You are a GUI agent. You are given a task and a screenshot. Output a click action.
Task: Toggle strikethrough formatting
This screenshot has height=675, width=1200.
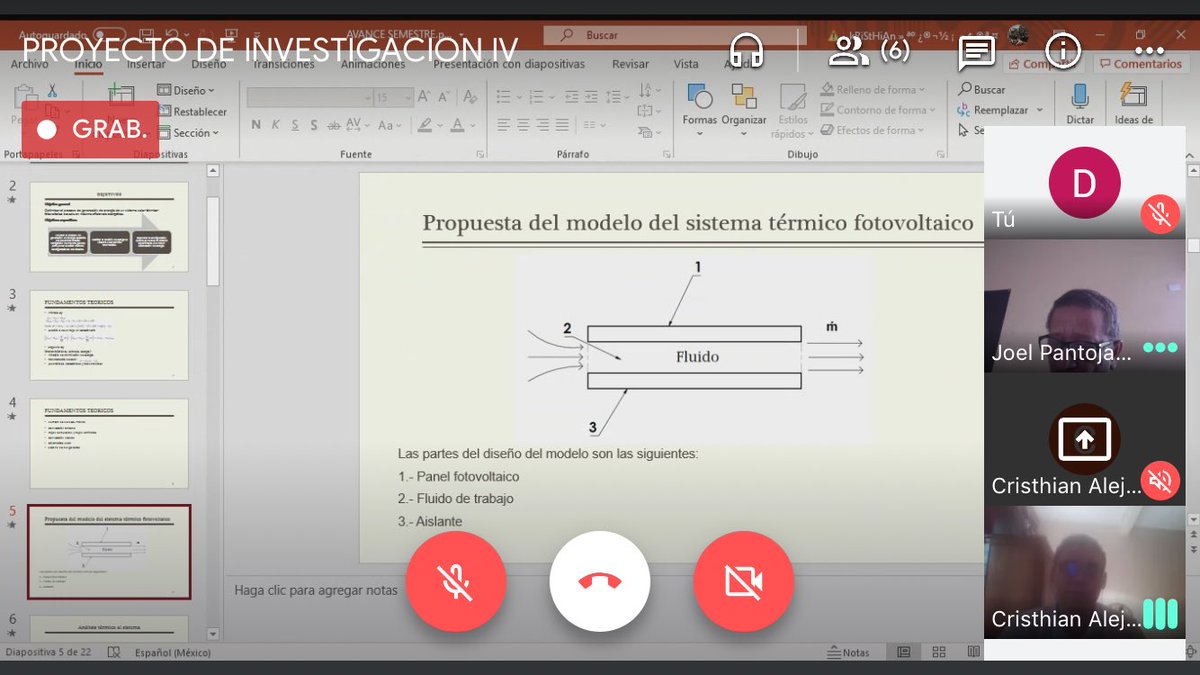(x=333, y=125)
